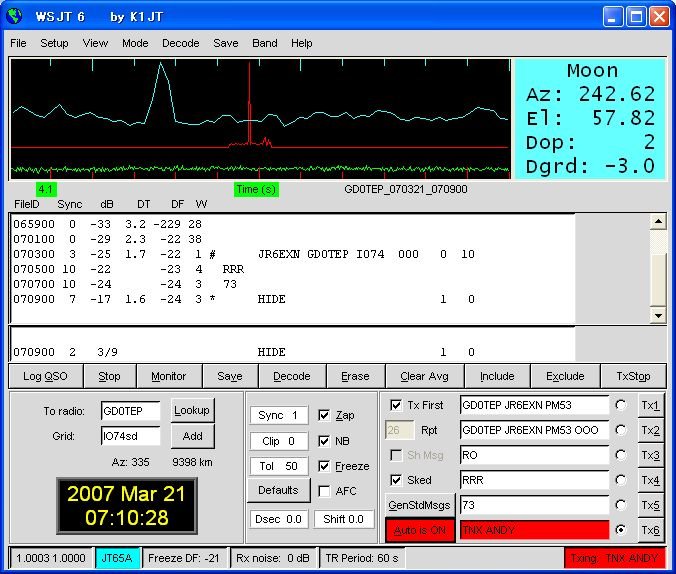Click the red Auto is ON button

[x=420, y=530]
